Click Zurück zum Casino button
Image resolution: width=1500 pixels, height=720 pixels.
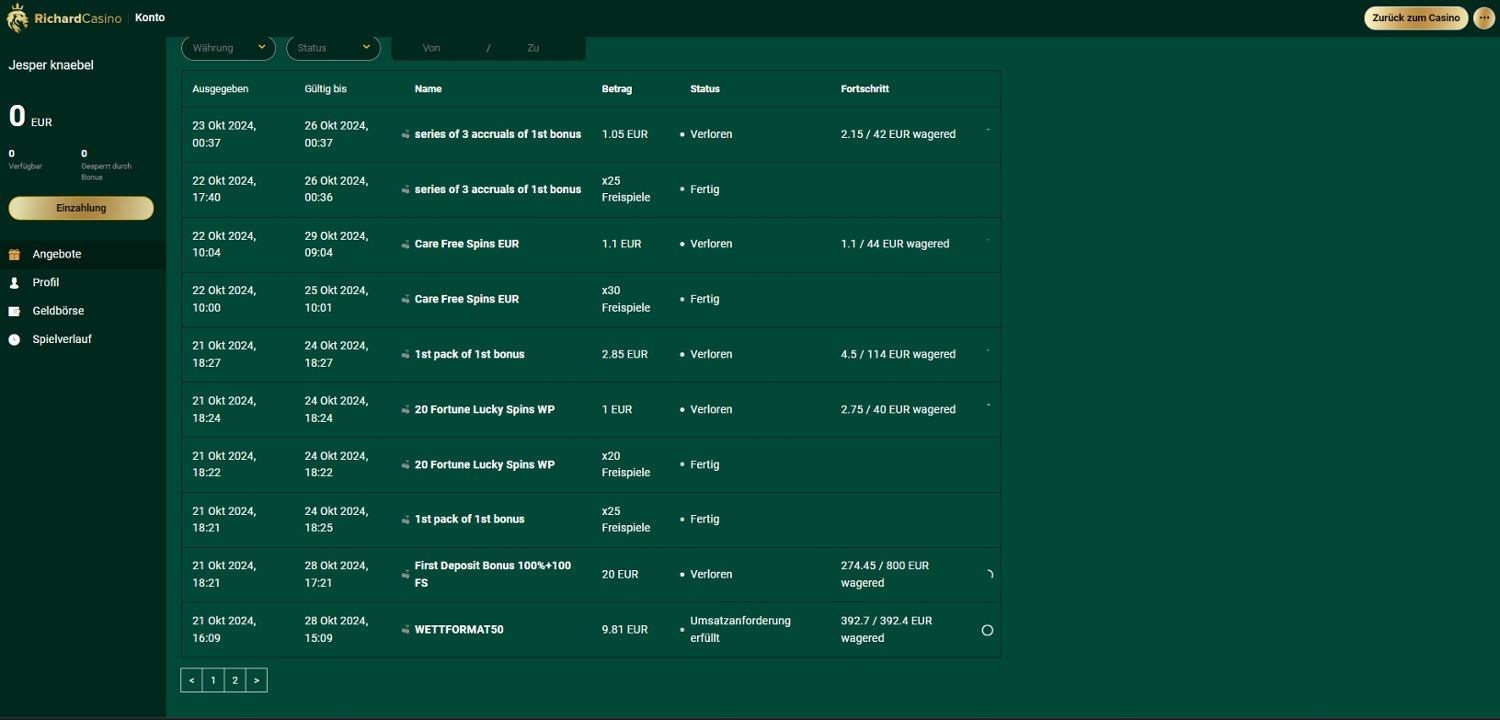1416,18
